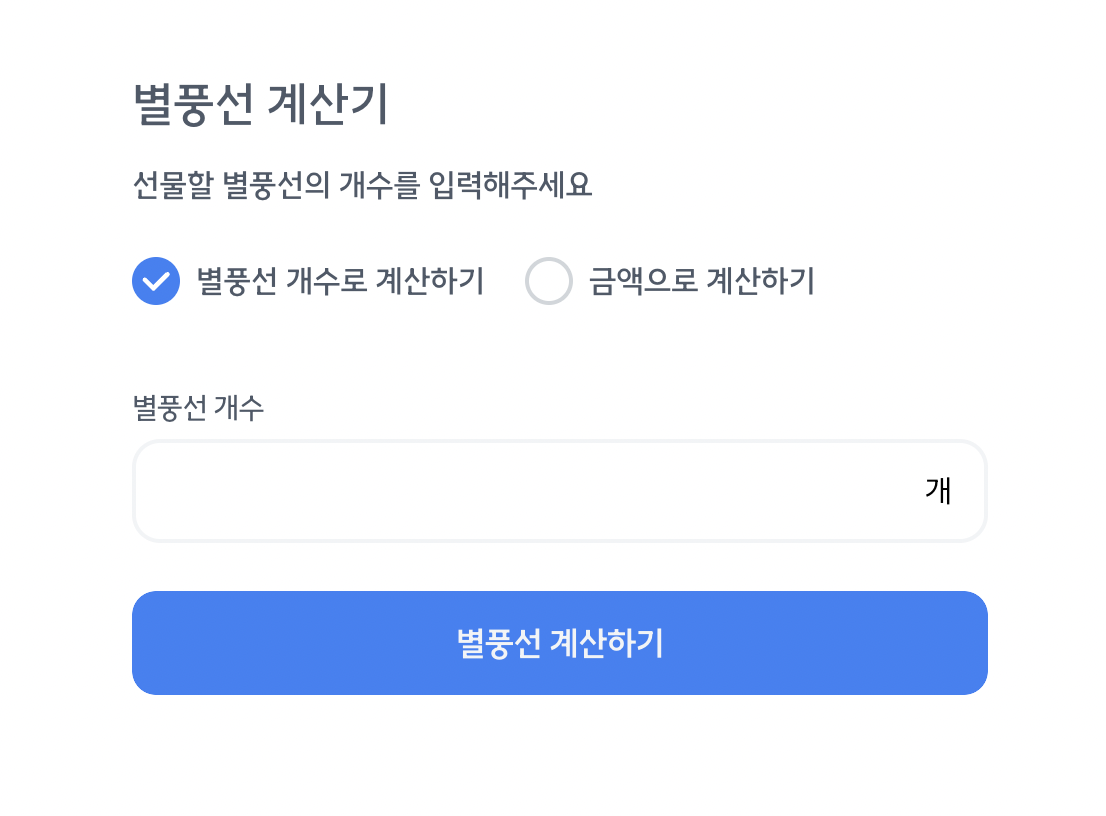
Task: Click the 별풍선 계산하기 button
Action: point(559,643)
